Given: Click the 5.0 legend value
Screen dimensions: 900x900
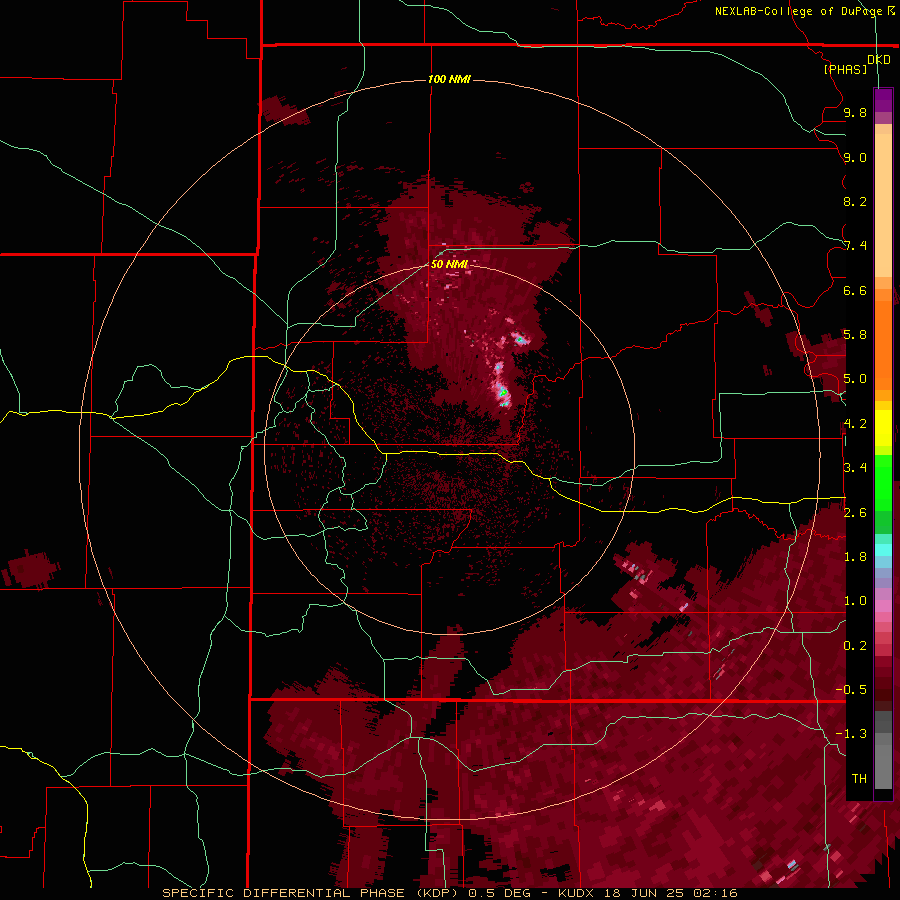Looking at the screenshot, I should click(855, 379).
